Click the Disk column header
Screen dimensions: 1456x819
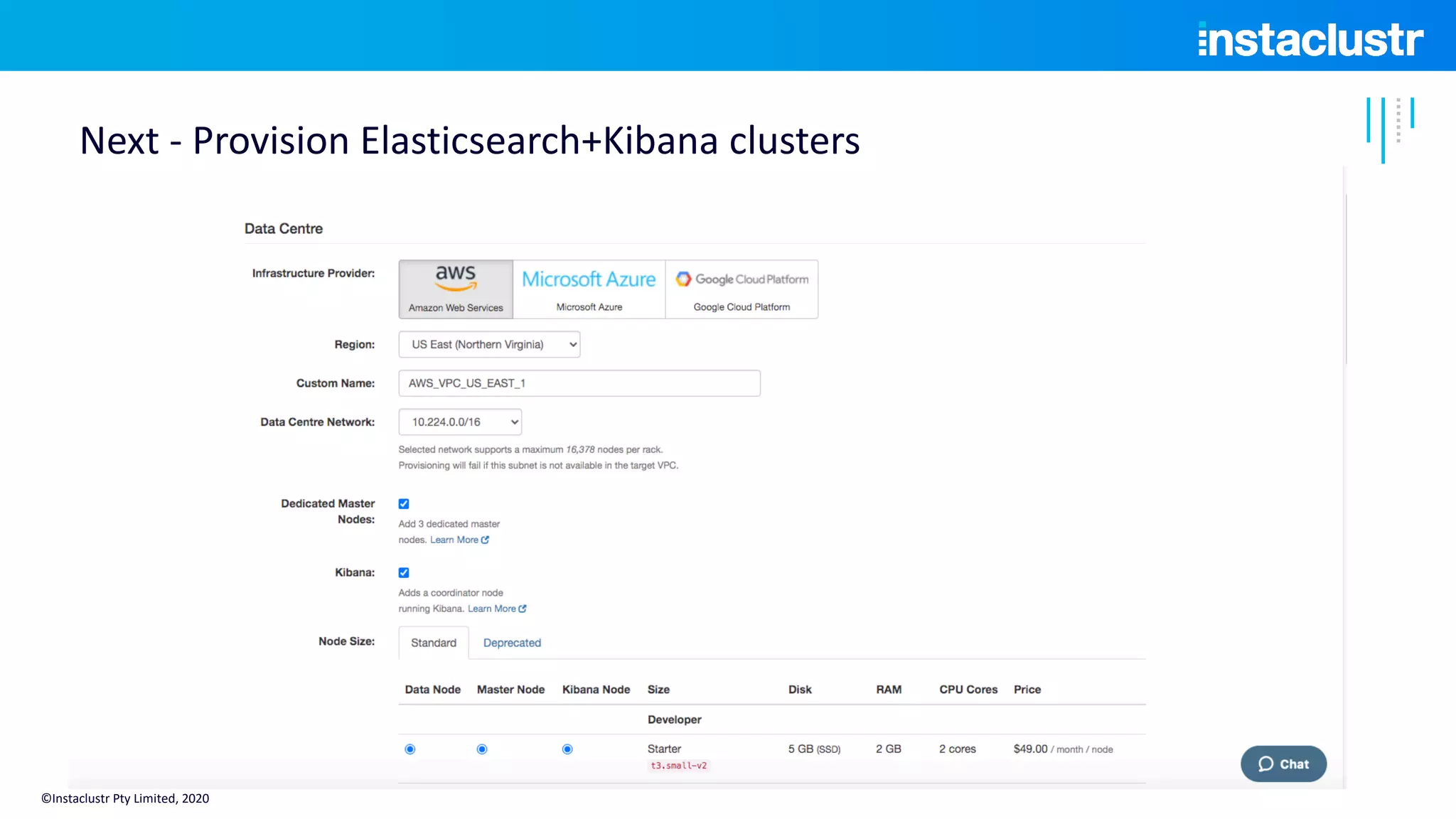[800, 690]
